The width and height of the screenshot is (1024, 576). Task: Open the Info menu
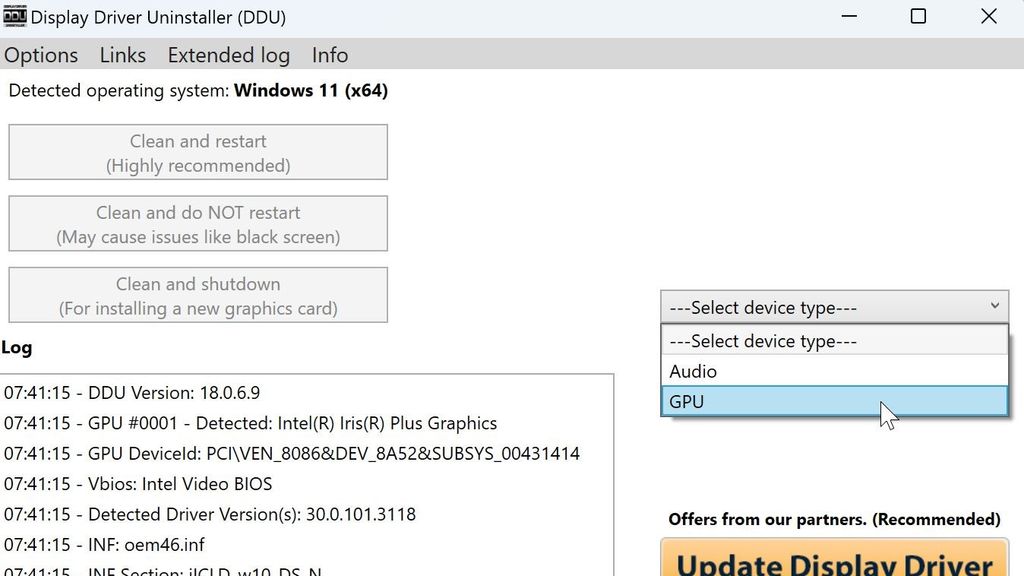[x=329, y=55]
